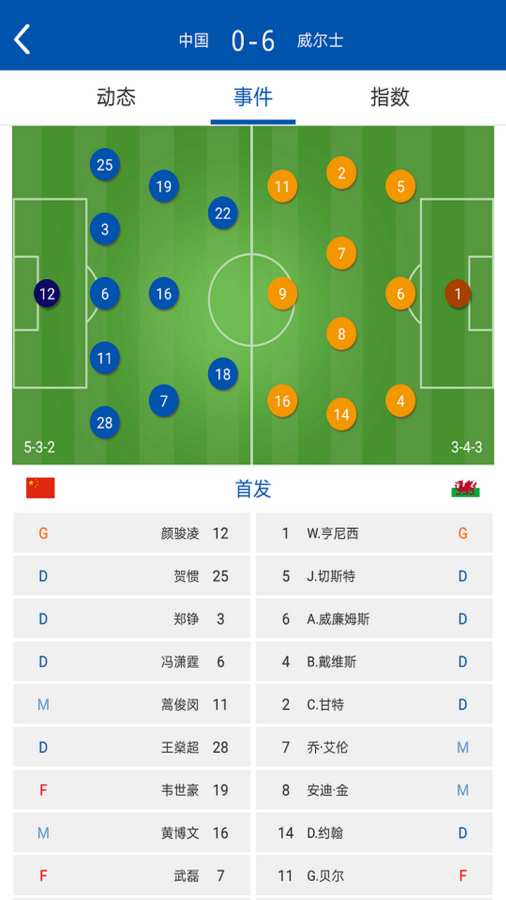Tap the China flag icon
Image resolution: width=506 pixels, height=900 pixels.
[x=40, y=488]
